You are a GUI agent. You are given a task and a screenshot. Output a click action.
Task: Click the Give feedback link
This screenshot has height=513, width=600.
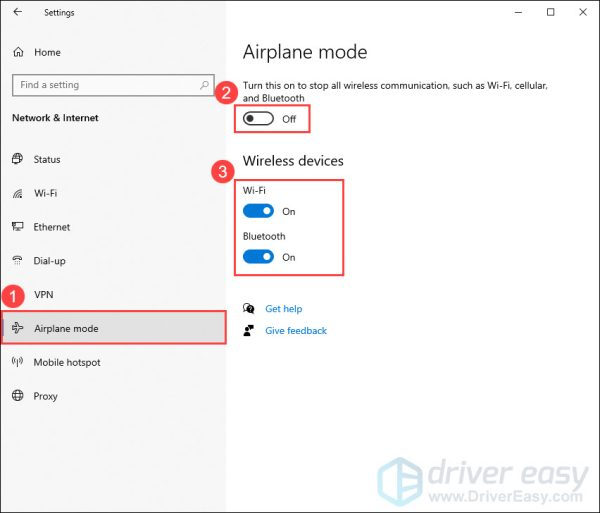(296, 331)
